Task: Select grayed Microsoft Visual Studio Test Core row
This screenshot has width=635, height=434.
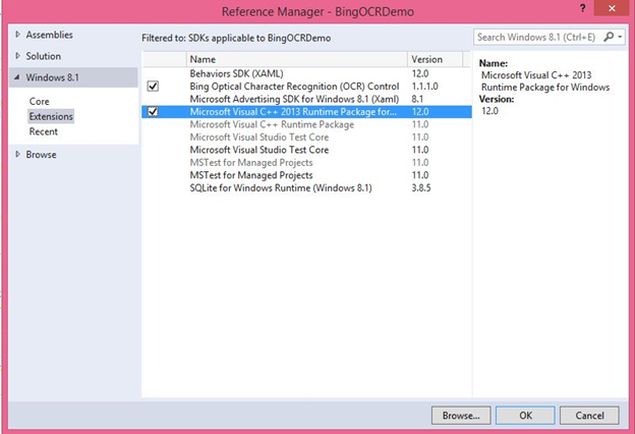Action: tap(307, 137)
